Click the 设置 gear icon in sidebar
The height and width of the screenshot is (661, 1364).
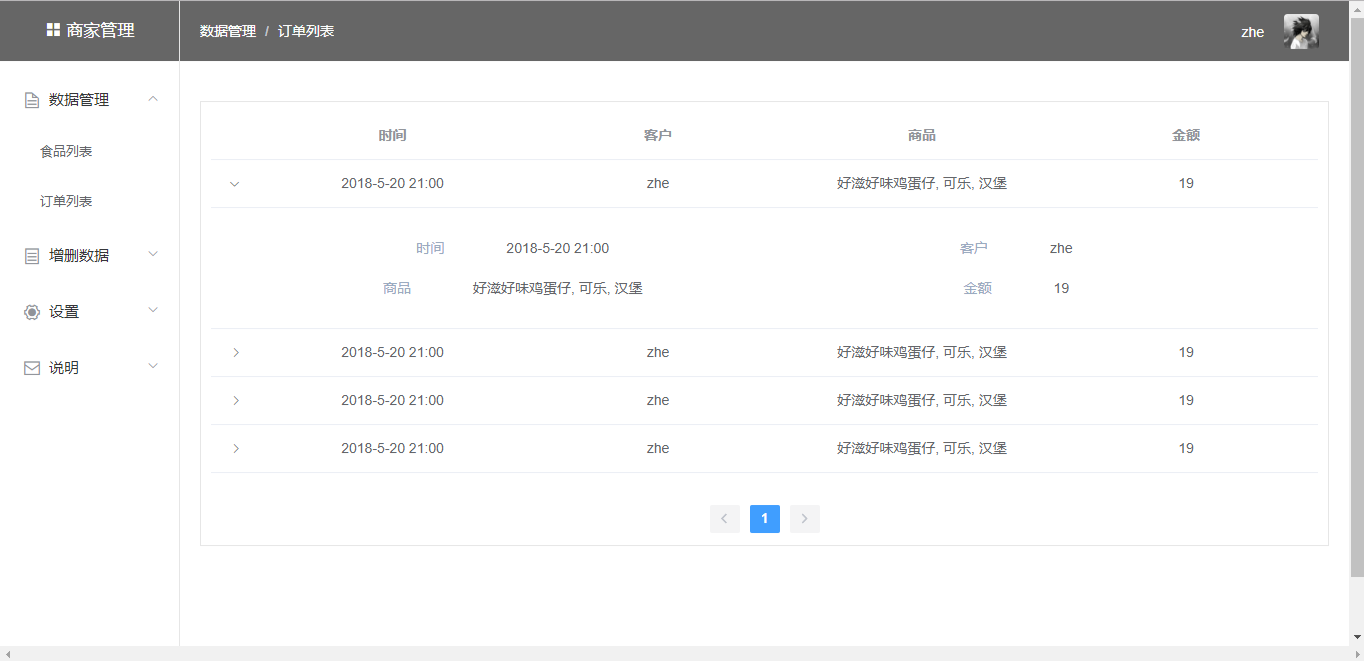(x=32, y=312)
